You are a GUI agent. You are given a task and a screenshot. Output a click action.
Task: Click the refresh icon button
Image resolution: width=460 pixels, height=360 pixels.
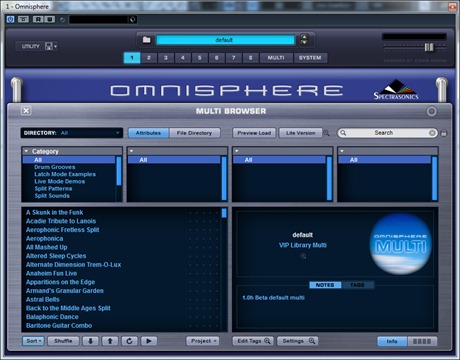pos(129,341)
